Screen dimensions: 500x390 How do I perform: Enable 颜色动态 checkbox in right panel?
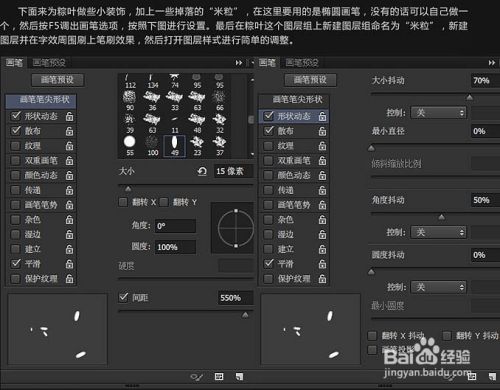tap(268, 175)
